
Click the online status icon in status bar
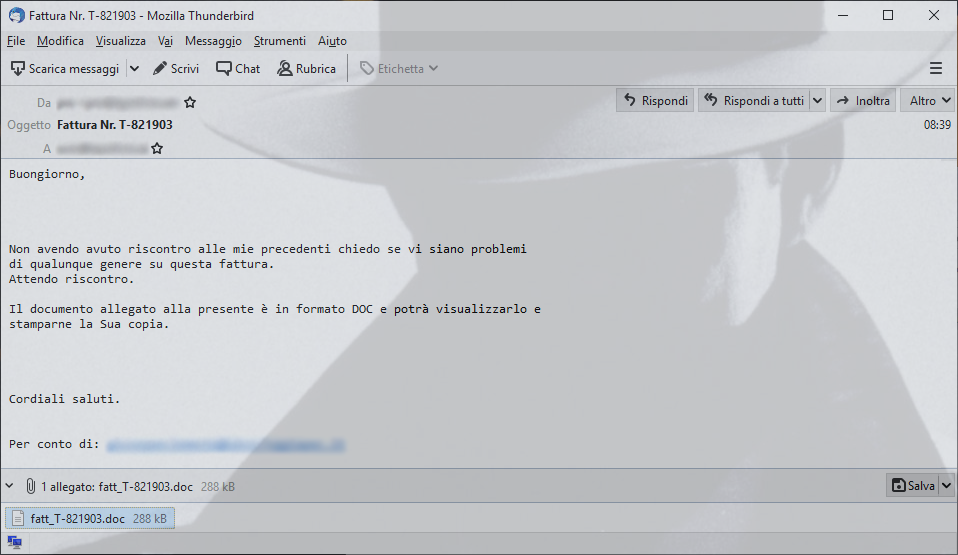coord(14,542)
